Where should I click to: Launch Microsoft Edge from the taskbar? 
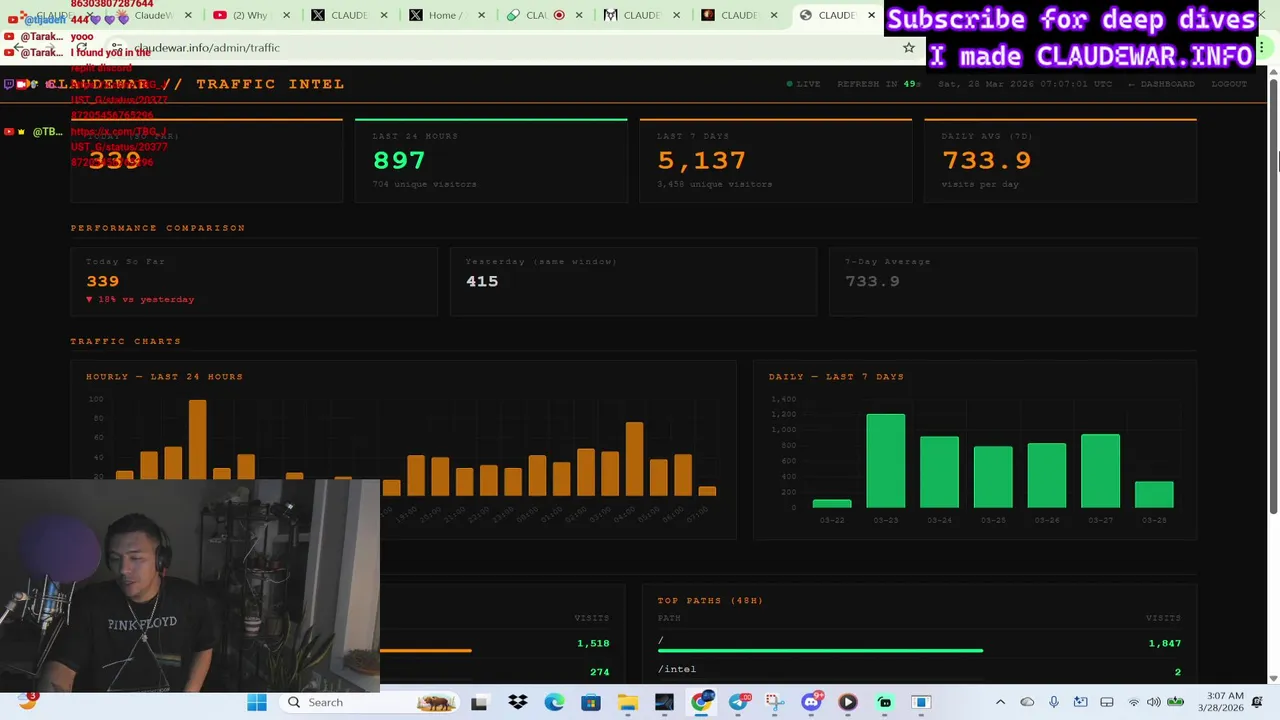pos(554,702)
